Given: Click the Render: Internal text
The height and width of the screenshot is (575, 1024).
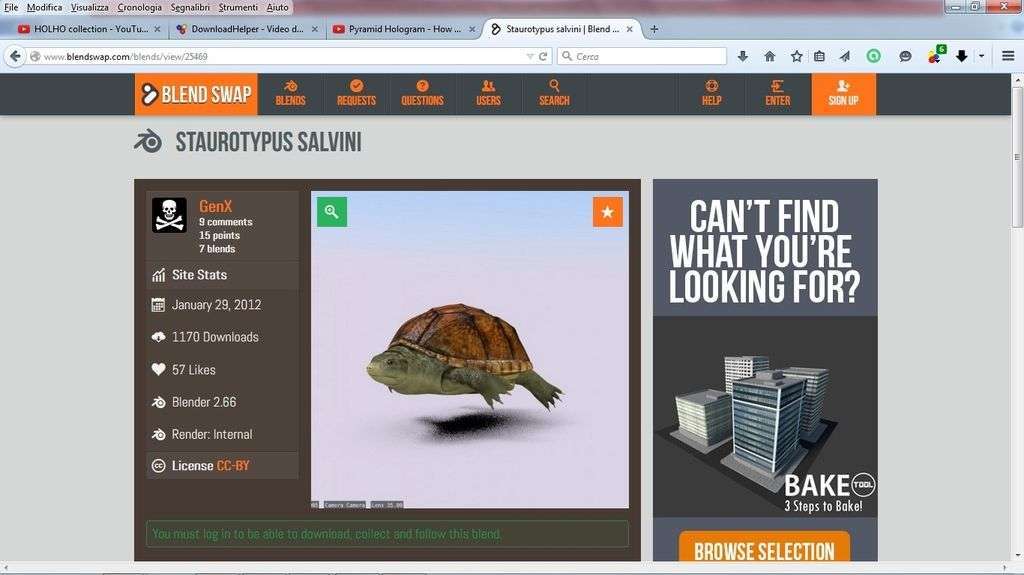Looking at the screenshot, I should (212, 435).
